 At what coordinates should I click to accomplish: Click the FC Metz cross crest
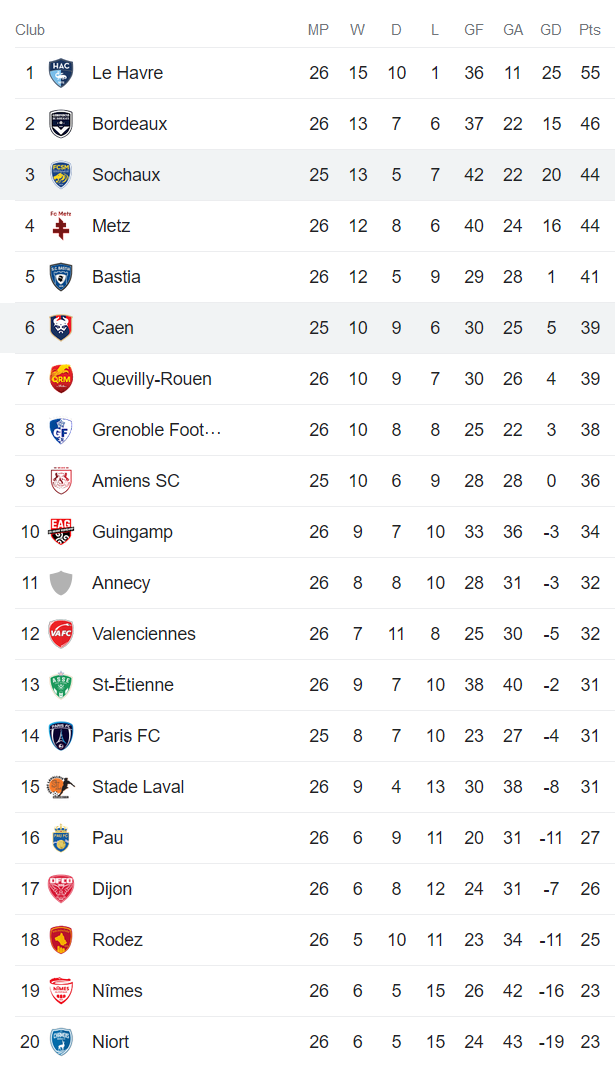(x=61, y=226)
